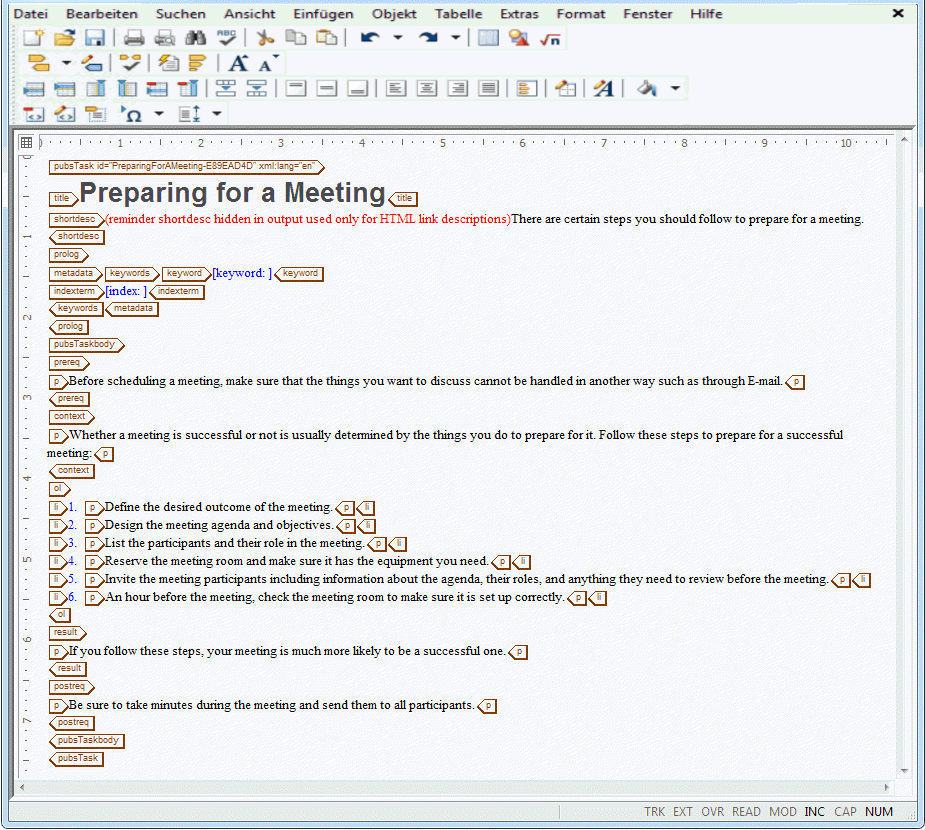Toggle EXT extend selection mode in status bar

[x=683, y=812]
